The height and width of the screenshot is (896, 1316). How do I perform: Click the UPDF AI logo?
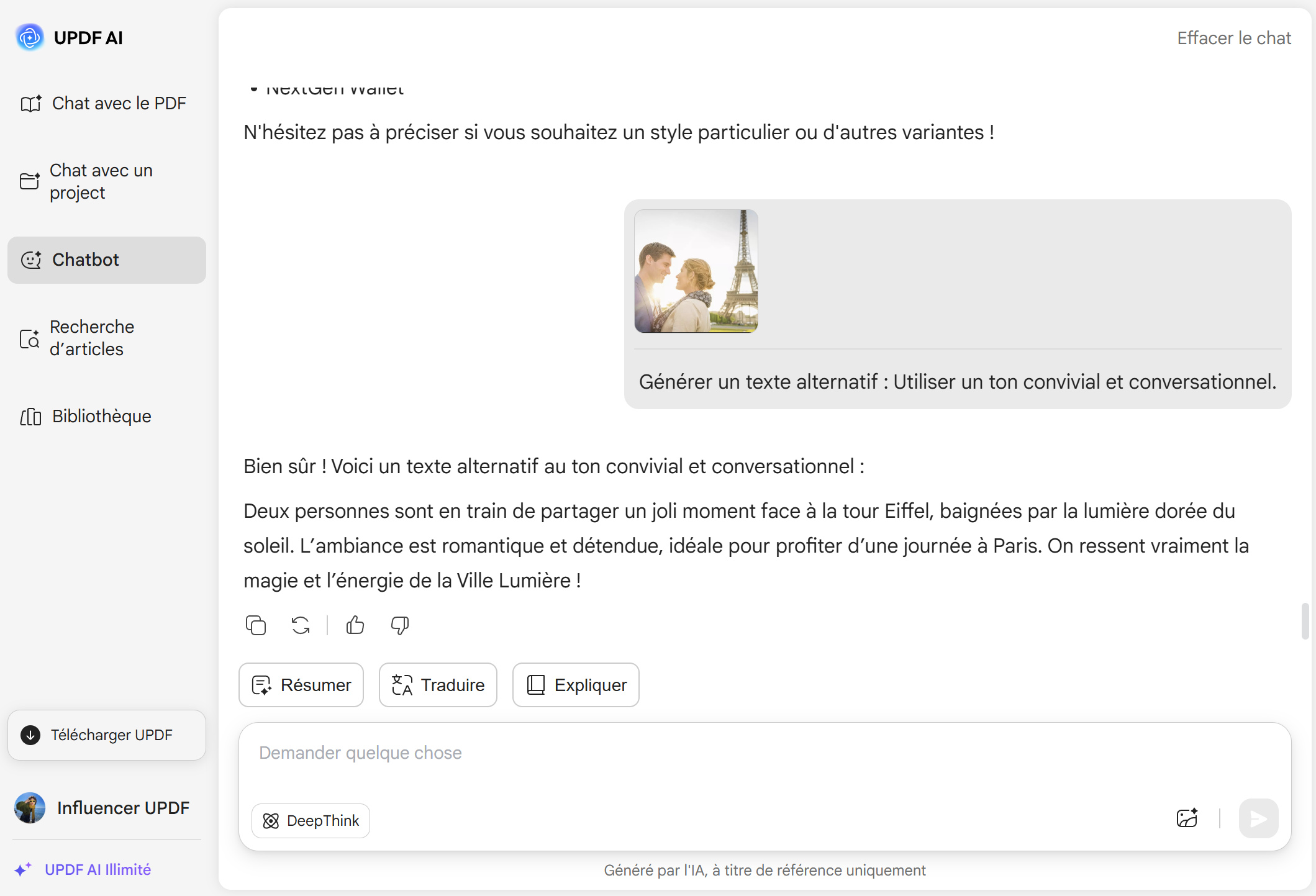tap(30, 38)
